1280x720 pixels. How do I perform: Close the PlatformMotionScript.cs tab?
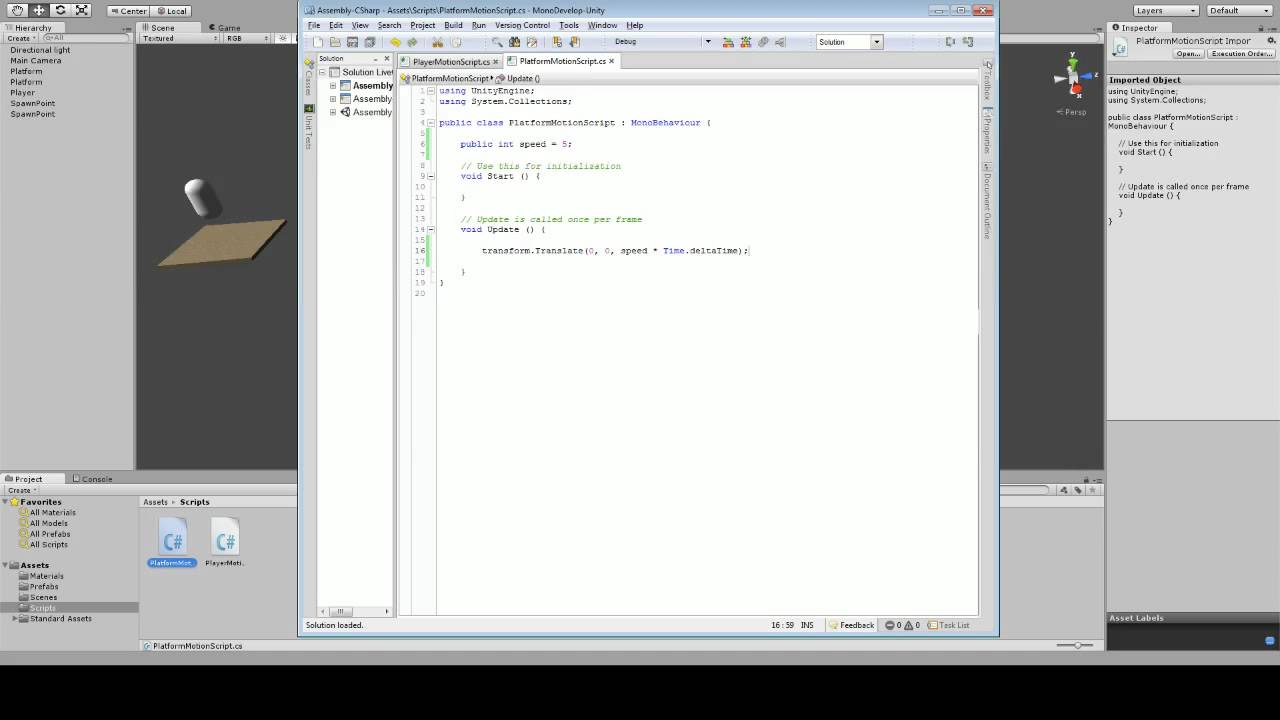[x=611, y=61]
